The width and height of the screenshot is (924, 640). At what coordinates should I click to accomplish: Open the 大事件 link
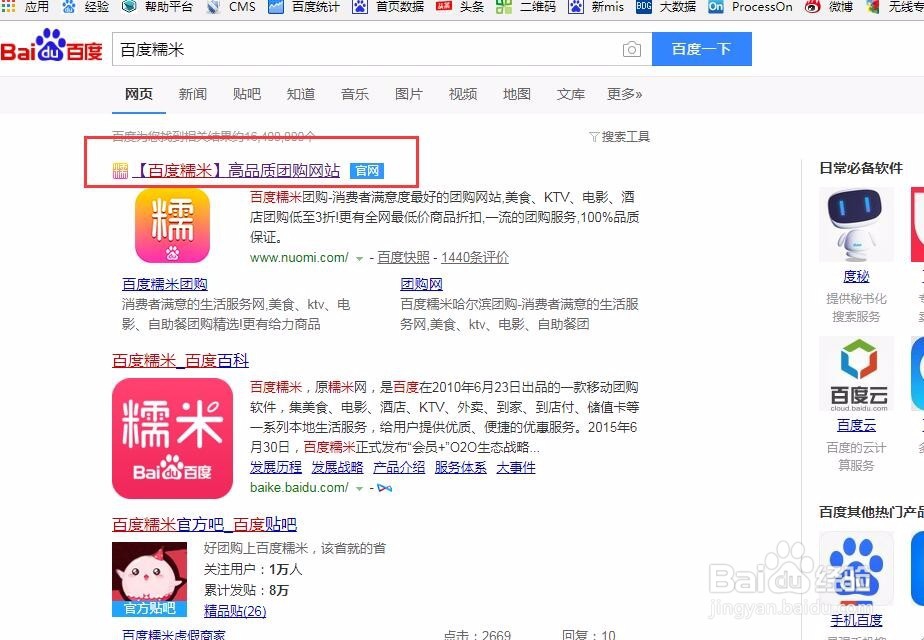click(x=516, y=467)
